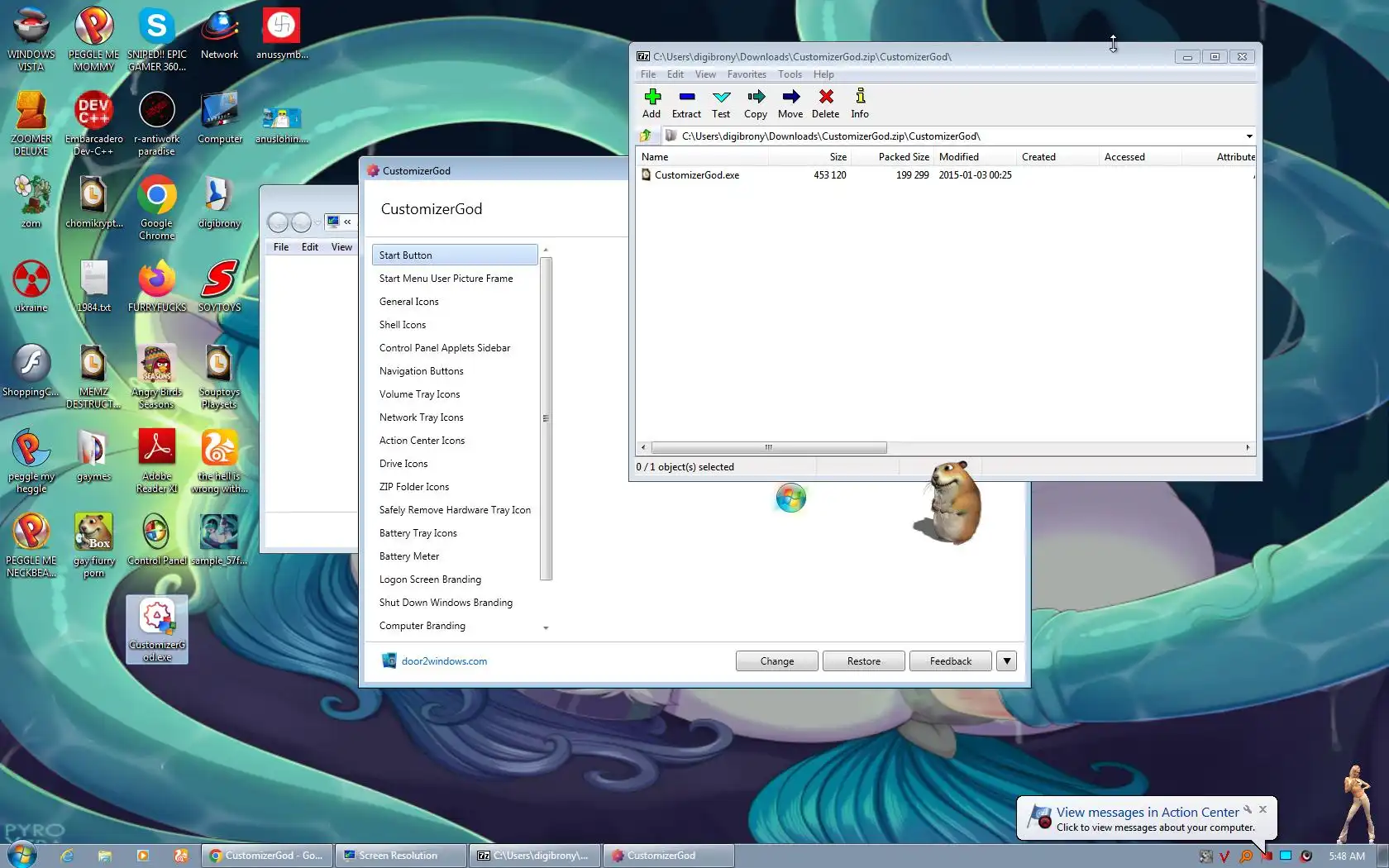Select the Adobe Reader XI desktop icon
1389x868 pixels.
click(156, 461)
